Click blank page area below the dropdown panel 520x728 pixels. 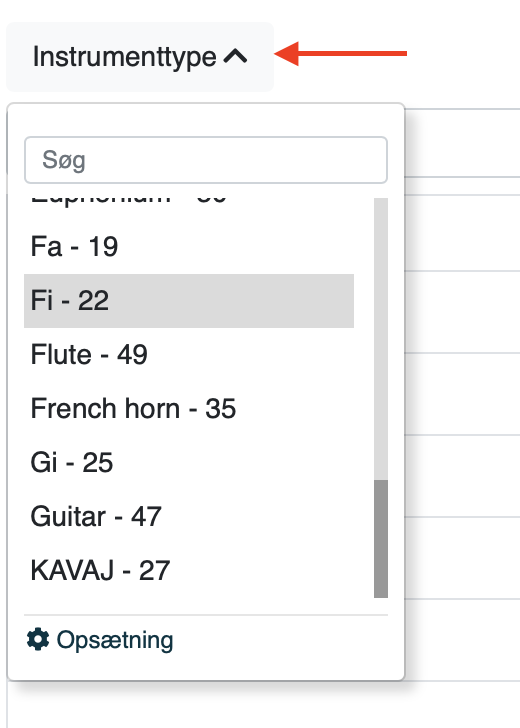point(260,704)
